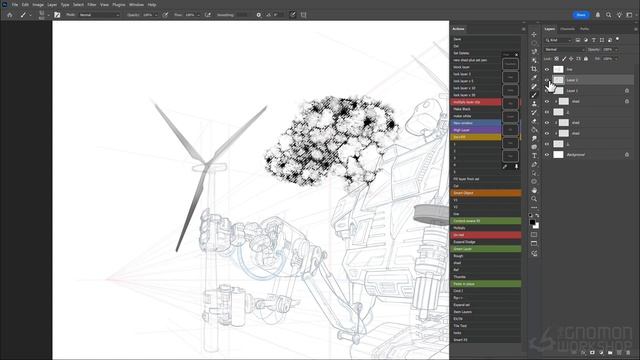
Task: Open the tool preset picker arrow
Action: (30, 15)
